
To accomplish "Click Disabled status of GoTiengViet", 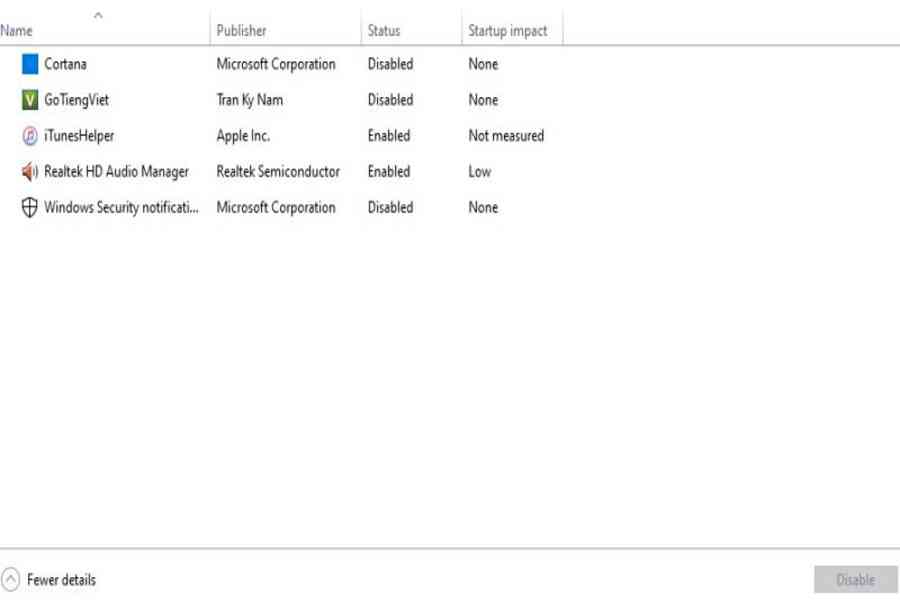I will [x=390, y=99].
